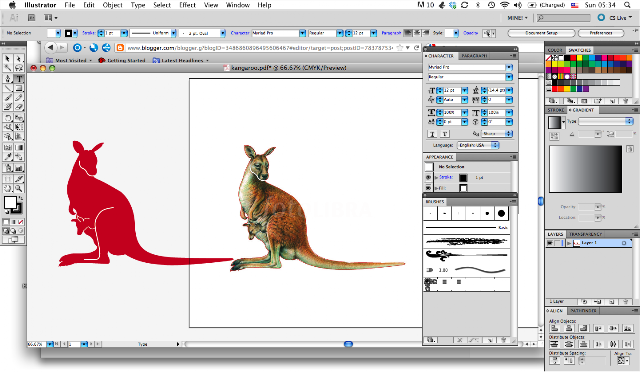Switch to the Pathfinder tab
The height and width of the screenshot is (373, 640).
(x=583, y=311)
